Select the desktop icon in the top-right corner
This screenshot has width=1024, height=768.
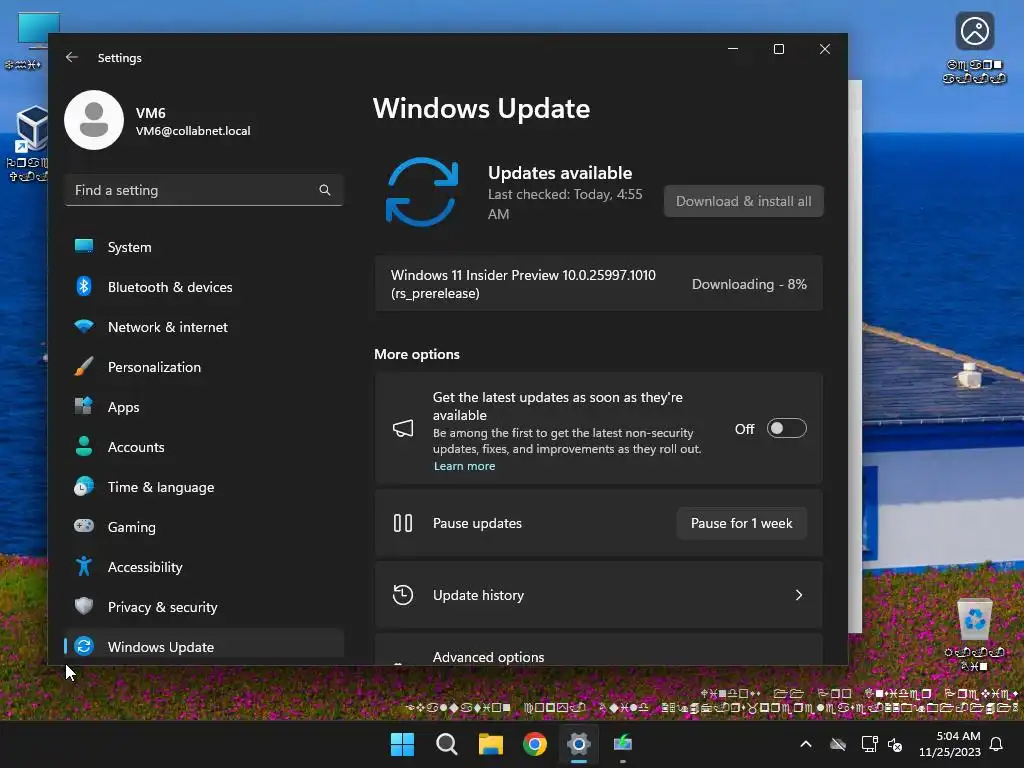coord(974,48)
